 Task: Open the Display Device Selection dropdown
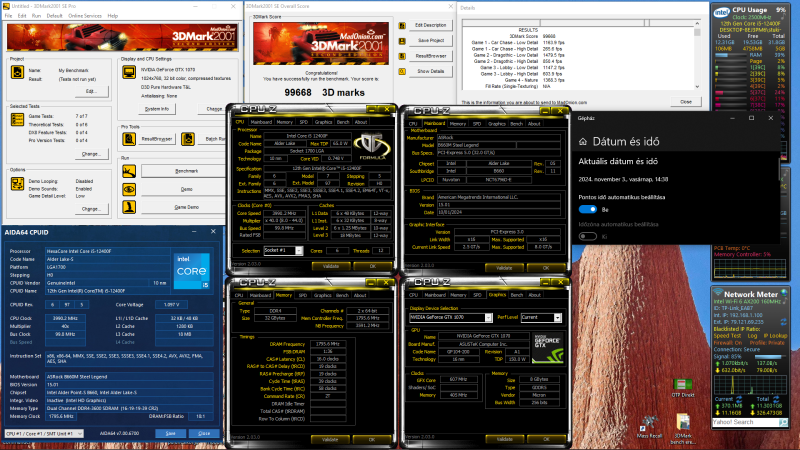(488, 317)
